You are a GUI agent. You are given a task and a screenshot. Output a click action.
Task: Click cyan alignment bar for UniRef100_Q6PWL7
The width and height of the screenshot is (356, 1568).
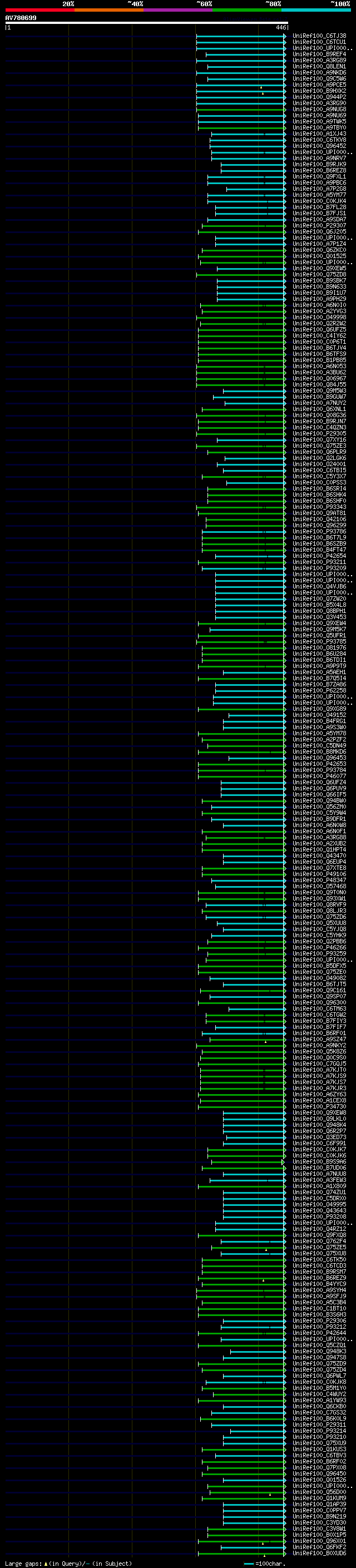[x=254, y=1376]
